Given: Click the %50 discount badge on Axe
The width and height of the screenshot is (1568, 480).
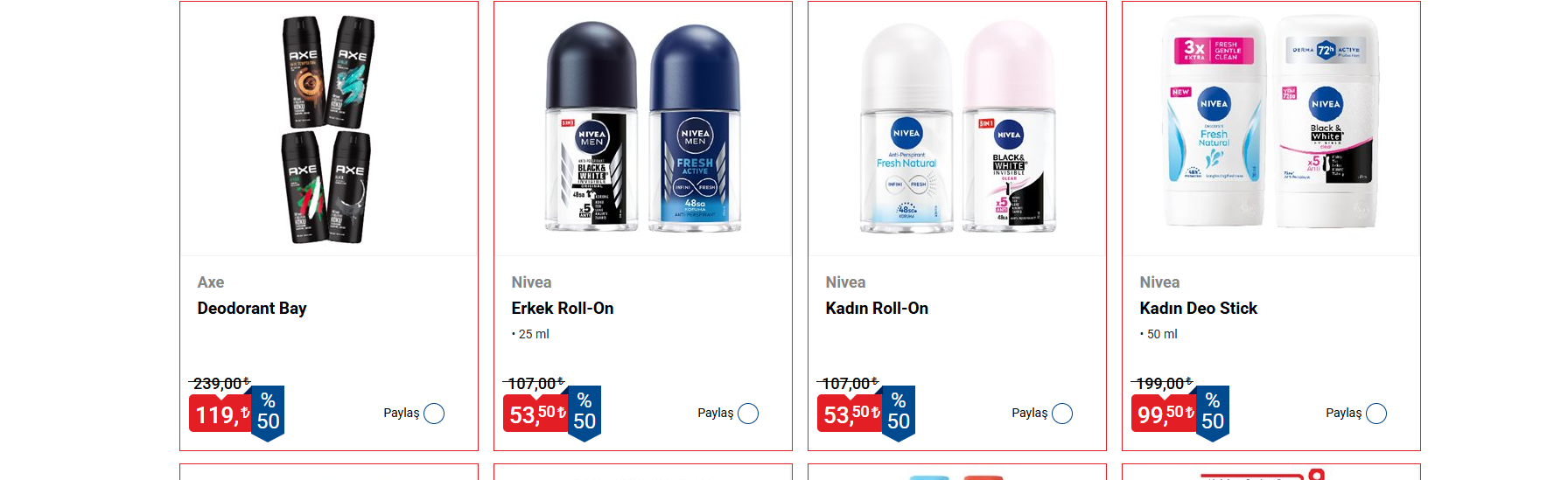Looking at the screenshot, I should click(268, 413).
